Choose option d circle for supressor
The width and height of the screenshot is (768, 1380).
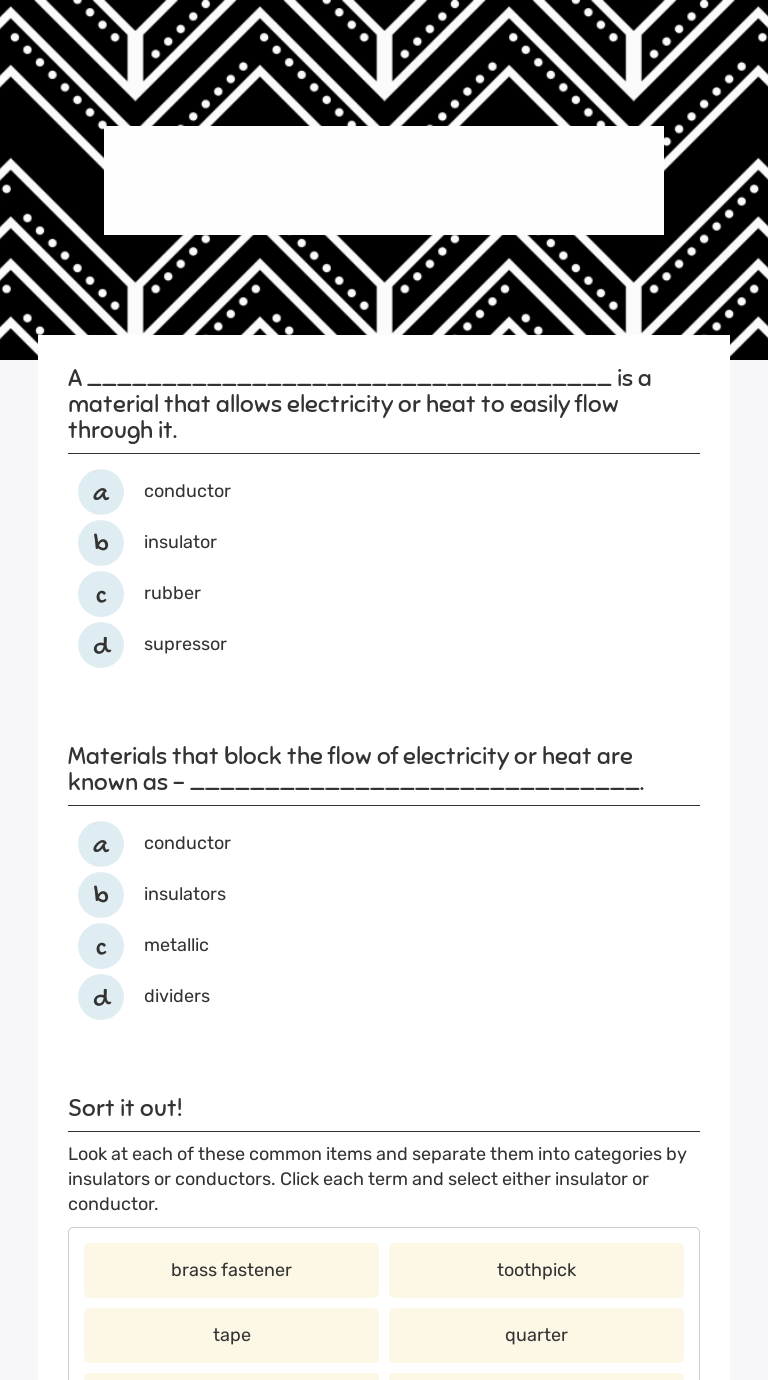pyautogui.click(x=101, y=645)
